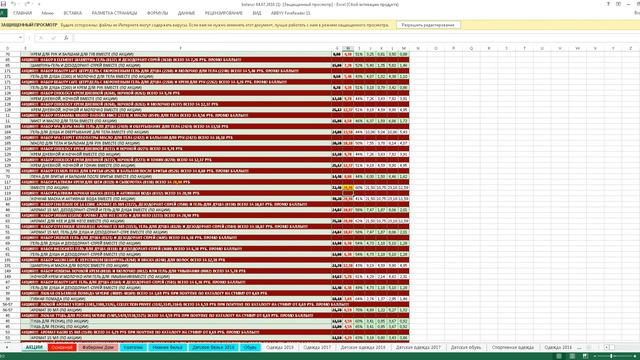Save the workbook via quick access icon
640x360 pixels.
click(x=3, y=4)
